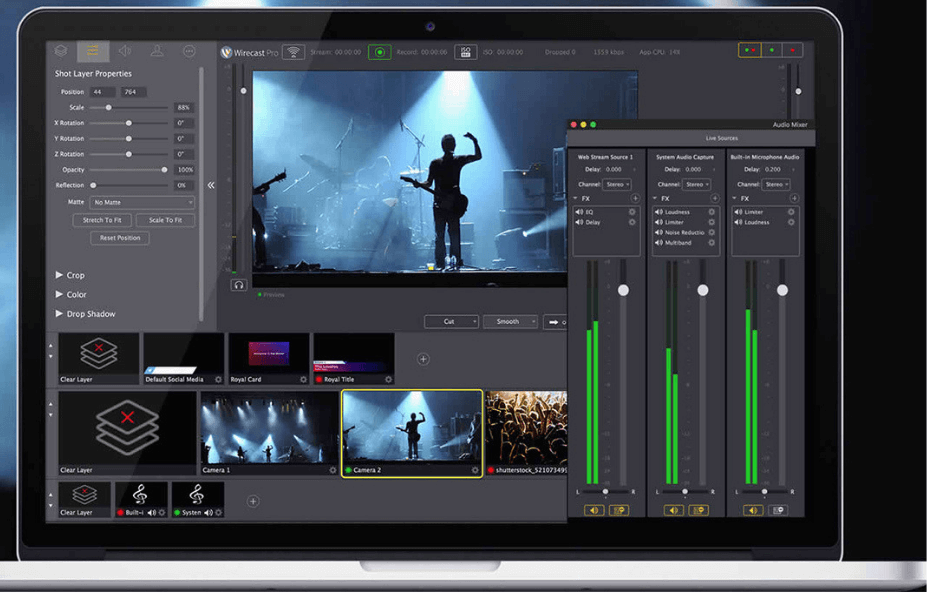Screen dimensions: 927x593
Task: Open Noise Reduction effect settings gear
Action: pyautogui.click(x=712, y=232)
